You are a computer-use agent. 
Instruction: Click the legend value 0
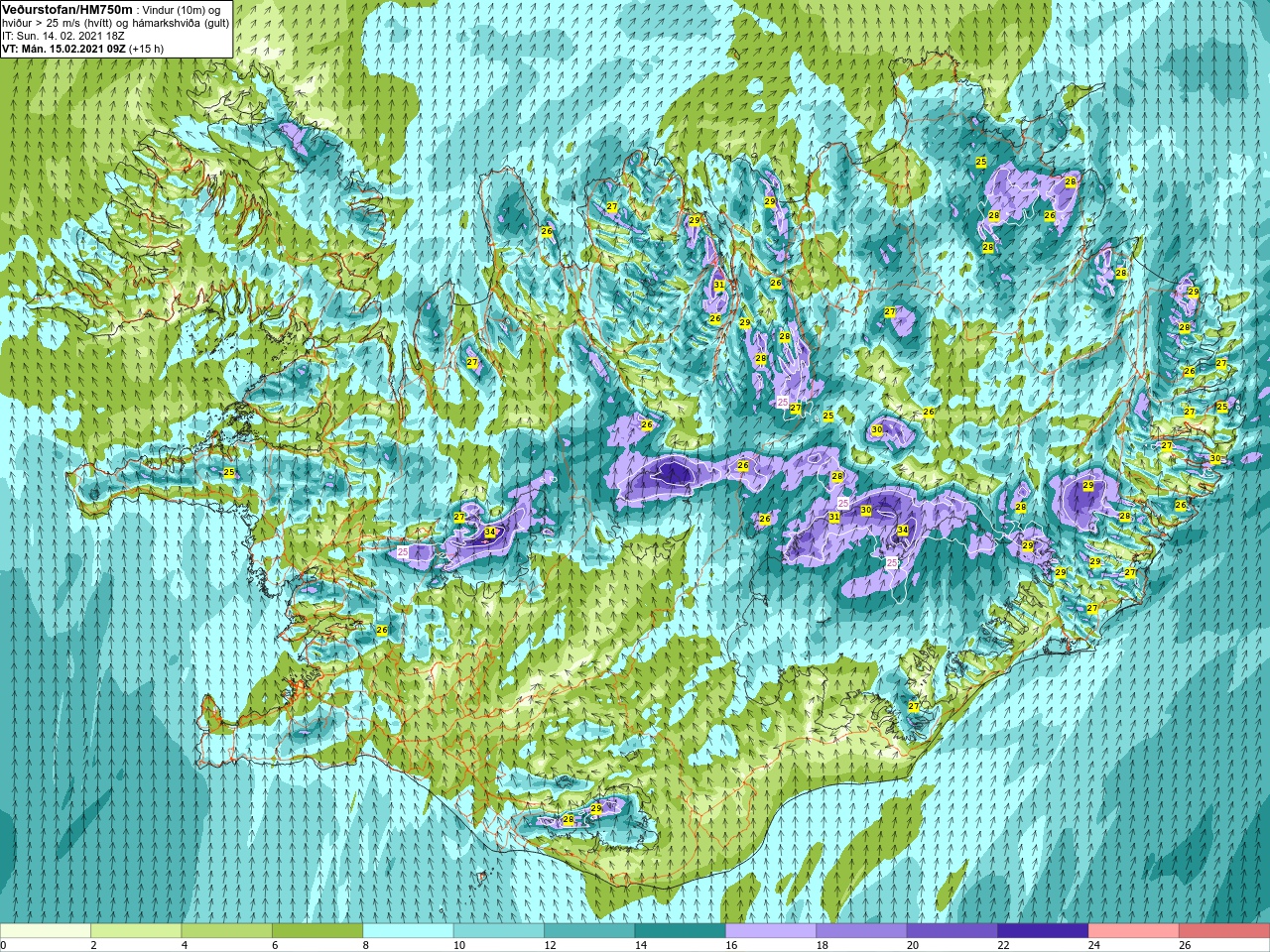click(4, 945)
